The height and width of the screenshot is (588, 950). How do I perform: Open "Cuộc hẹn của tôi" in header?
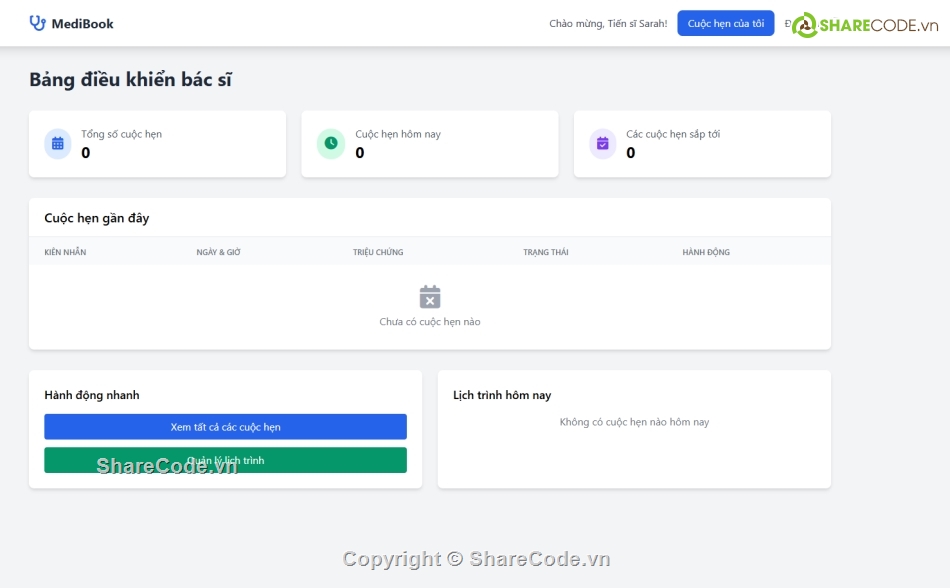(x=725, y=23)
